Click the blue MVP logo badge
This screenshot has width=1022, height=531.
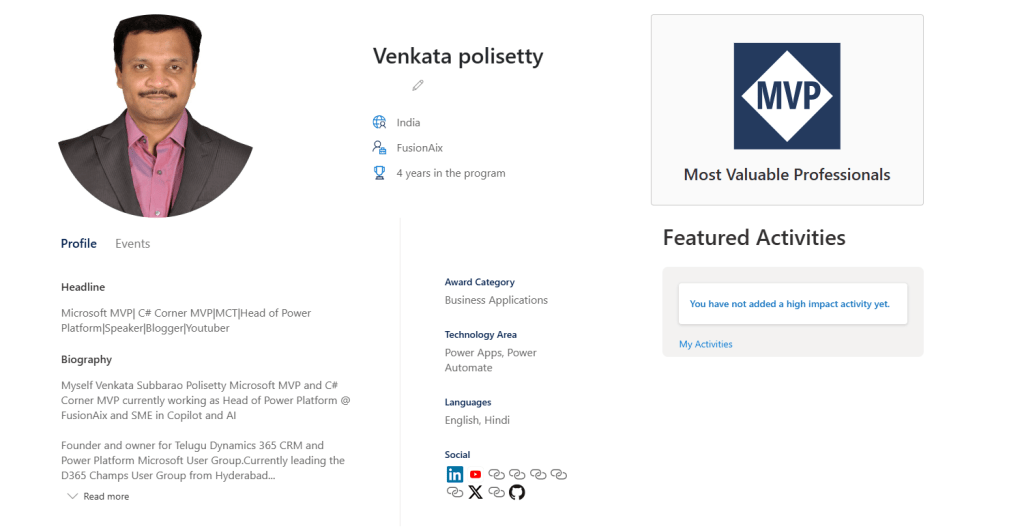787,96
